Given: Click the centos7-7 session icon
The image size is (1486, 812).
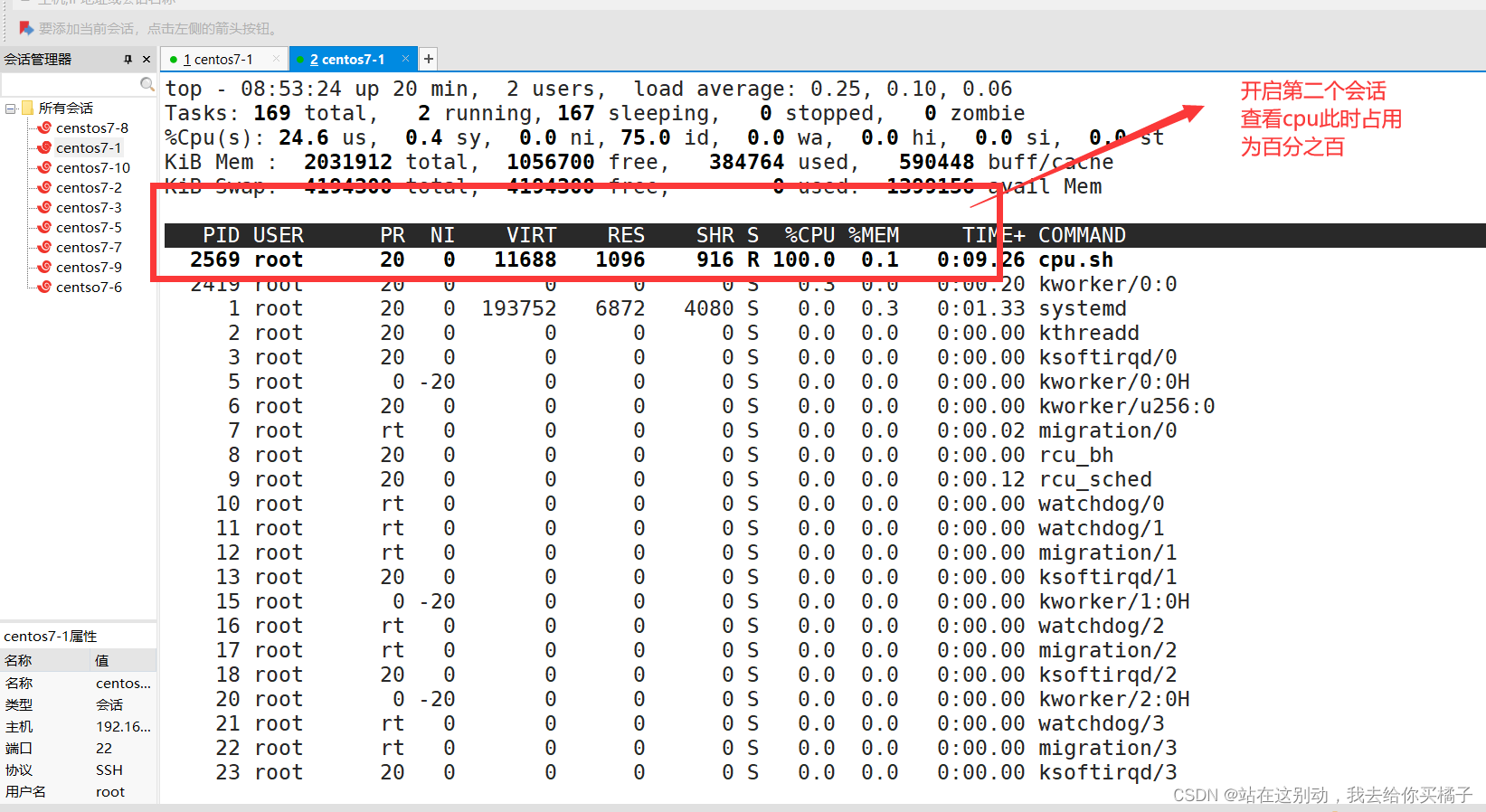Looking at the screenshot, I should click(43, 247).
